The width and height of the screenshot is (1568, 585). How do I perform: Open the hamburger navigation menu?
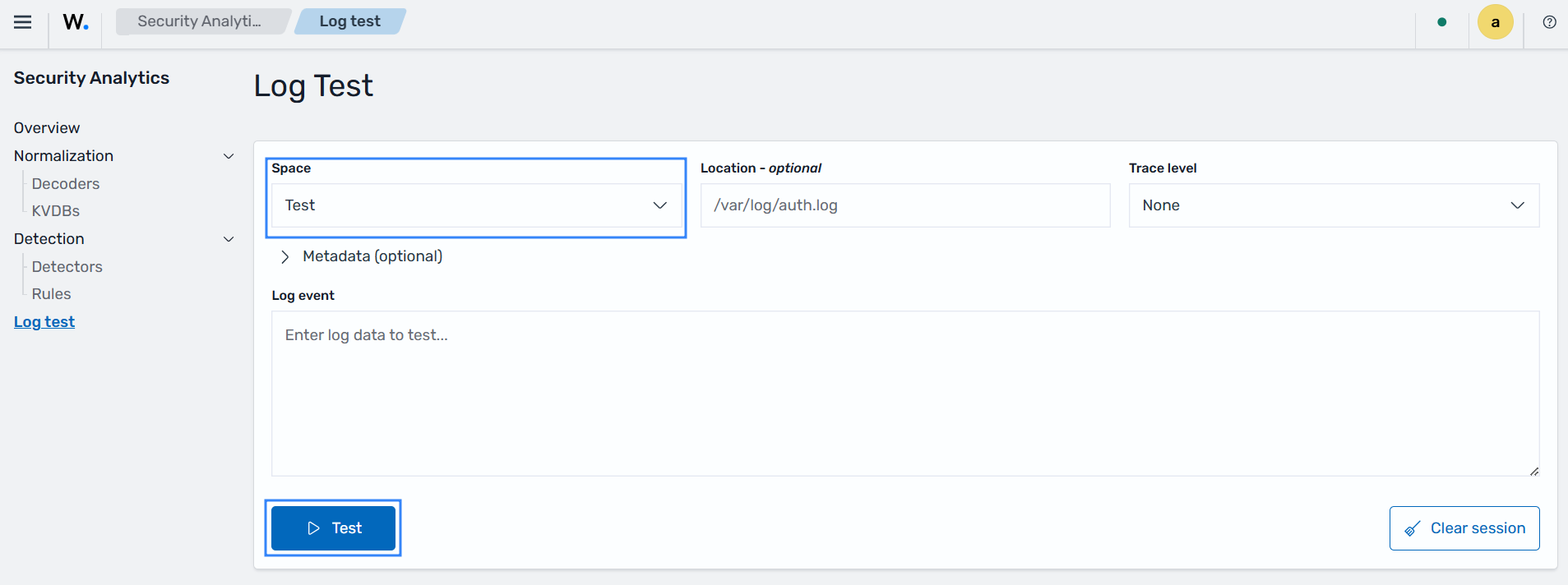[23, 22]
